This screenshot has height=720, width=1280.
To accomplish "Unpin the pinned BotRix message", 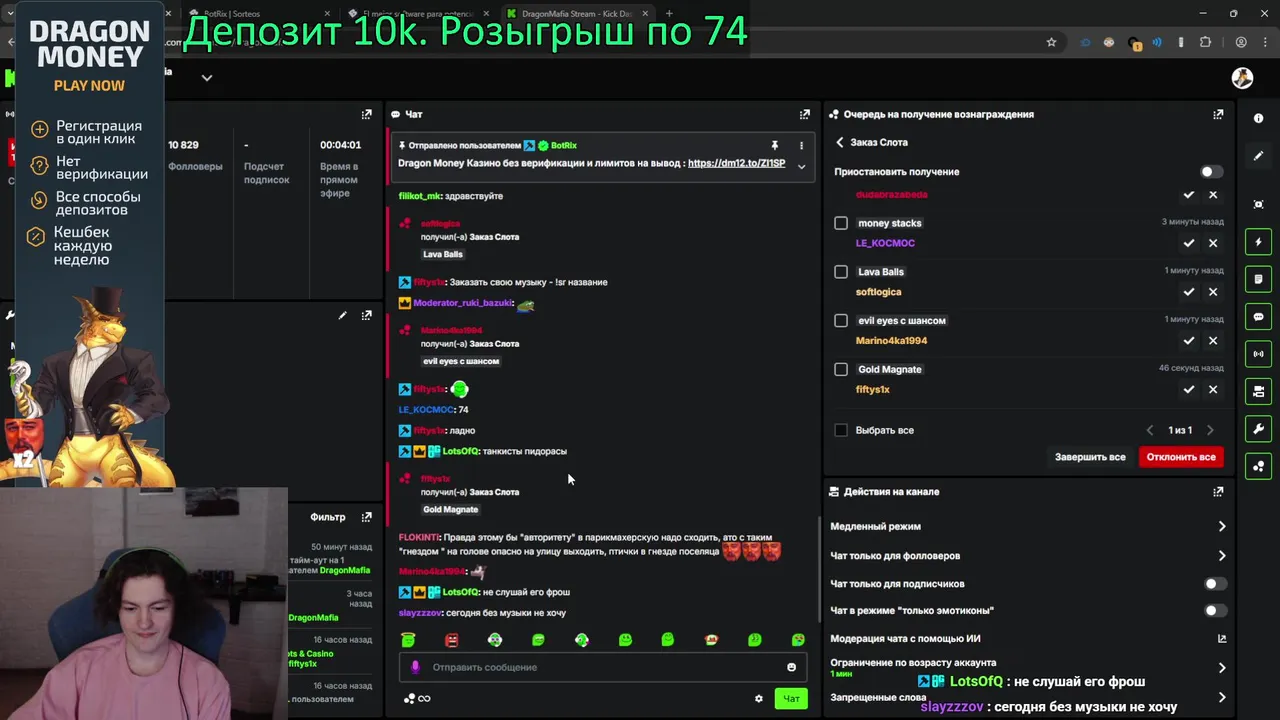I will click(x=774, y=146).
